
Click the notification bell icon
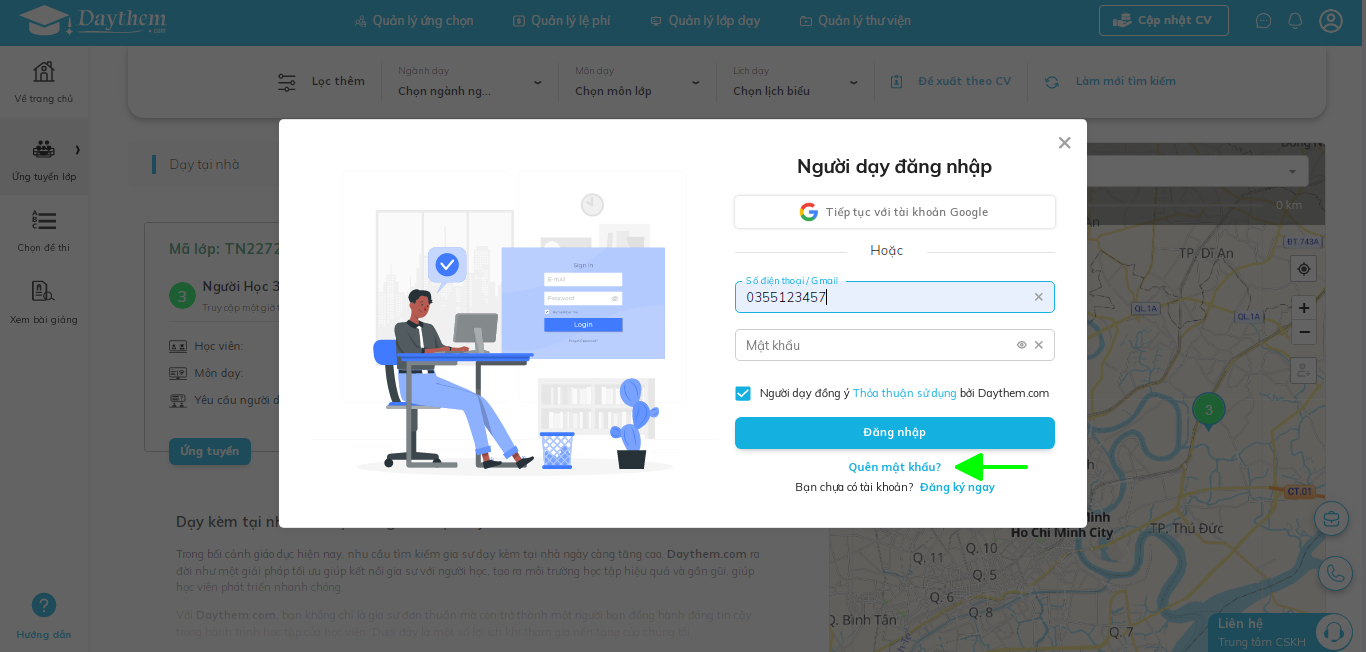click(1295, 20)
